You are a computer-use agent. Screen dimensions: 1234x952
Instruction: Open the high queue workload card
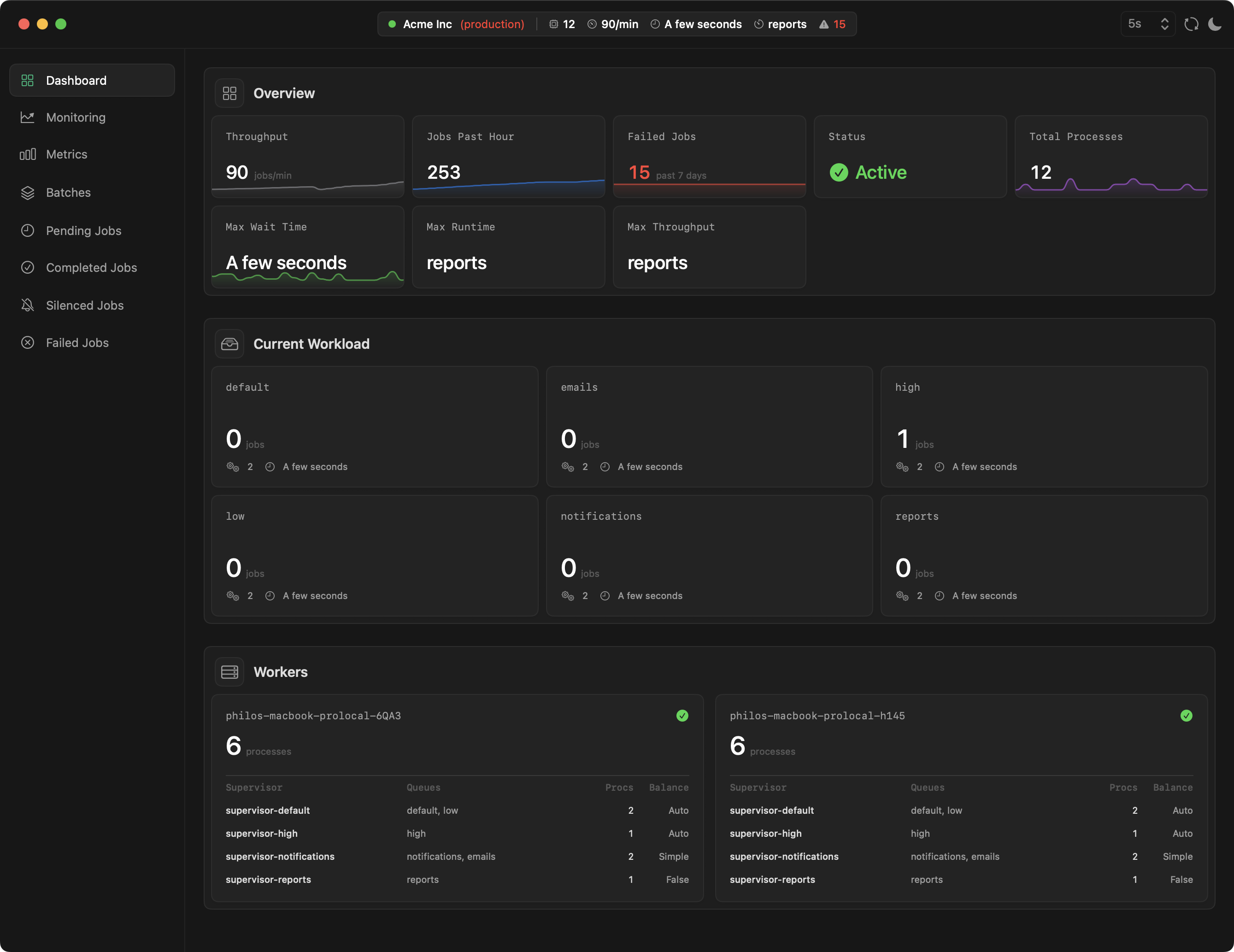coord(1044,427)
